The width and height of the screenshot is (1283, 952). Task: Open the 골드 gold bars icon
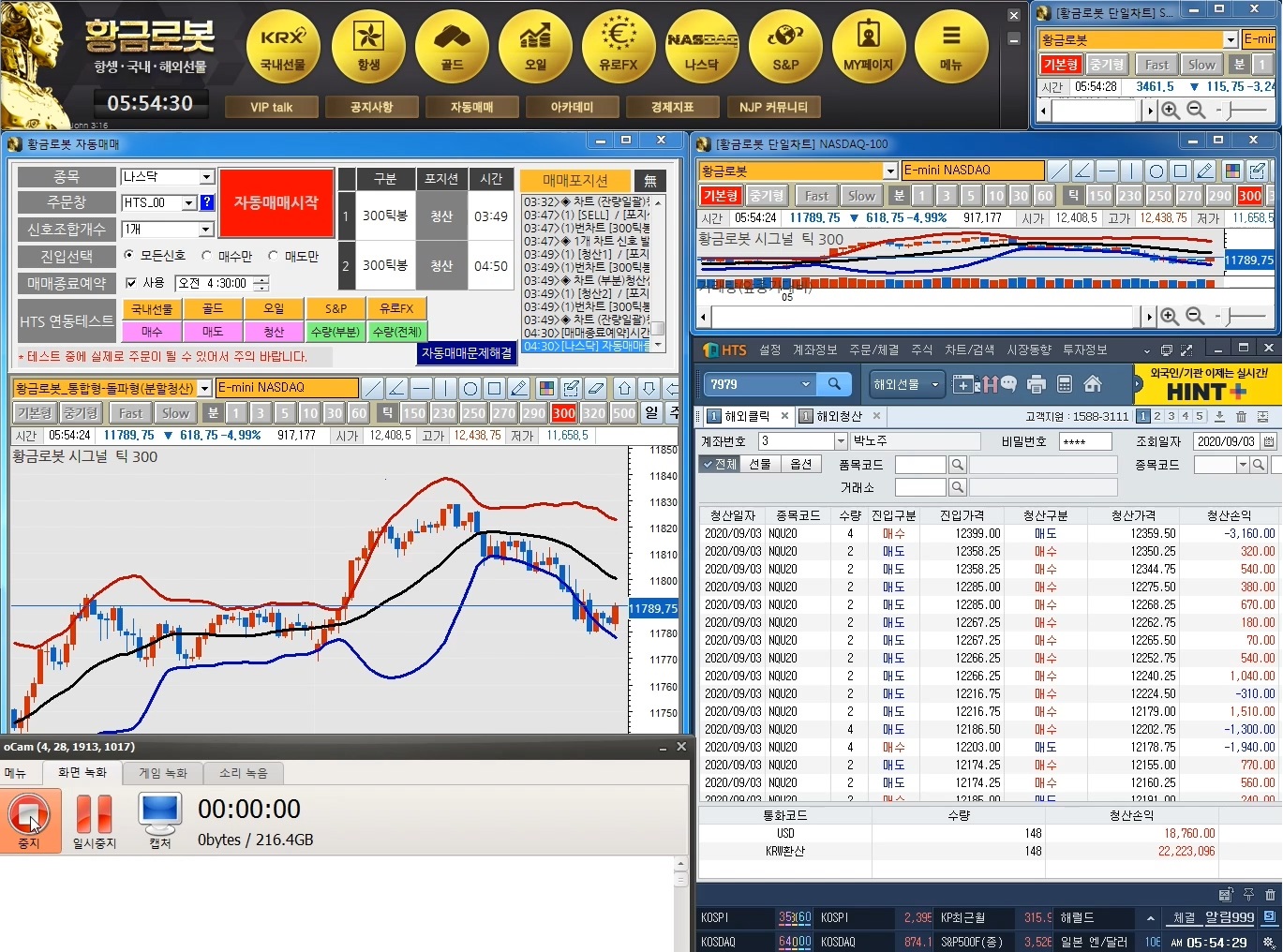pyautogui.click(x=452, y=47)
